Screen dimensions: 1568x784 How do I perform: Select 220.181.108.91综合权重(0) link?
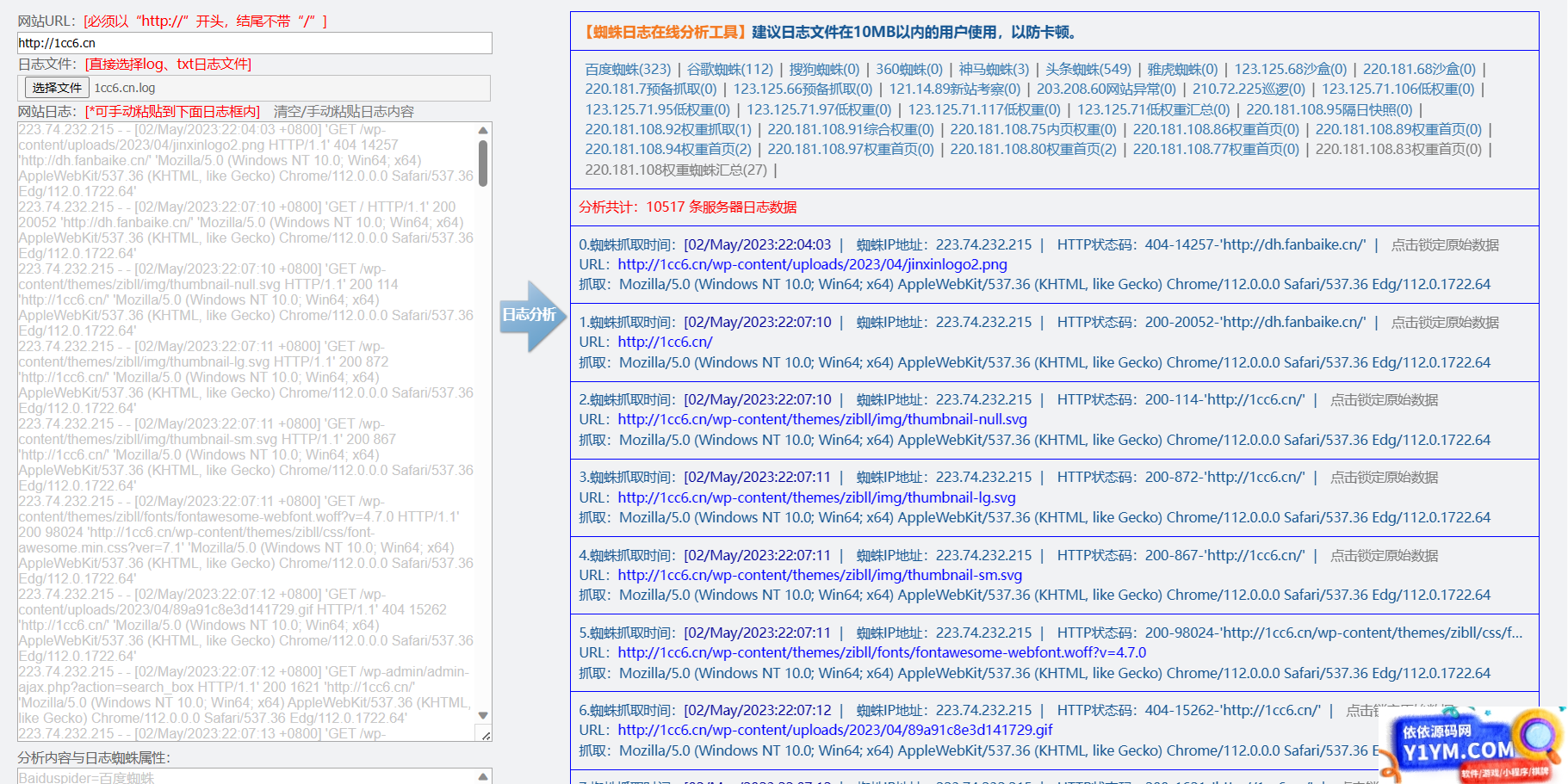pos(851,129)
